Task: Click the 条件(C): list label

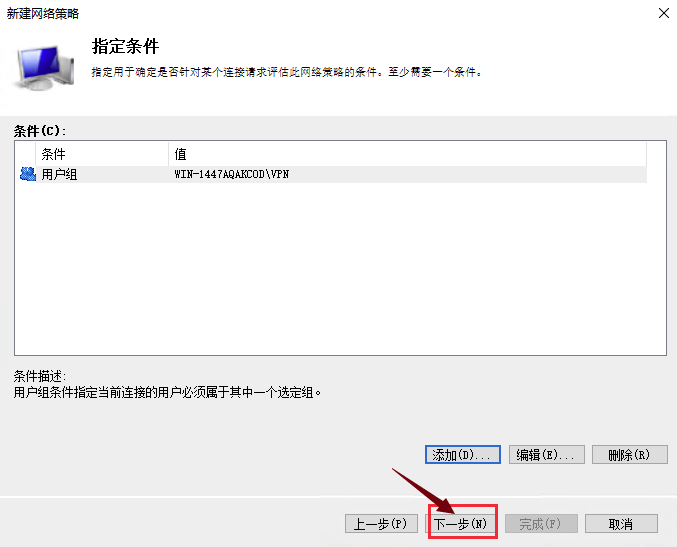Action: 46,131
